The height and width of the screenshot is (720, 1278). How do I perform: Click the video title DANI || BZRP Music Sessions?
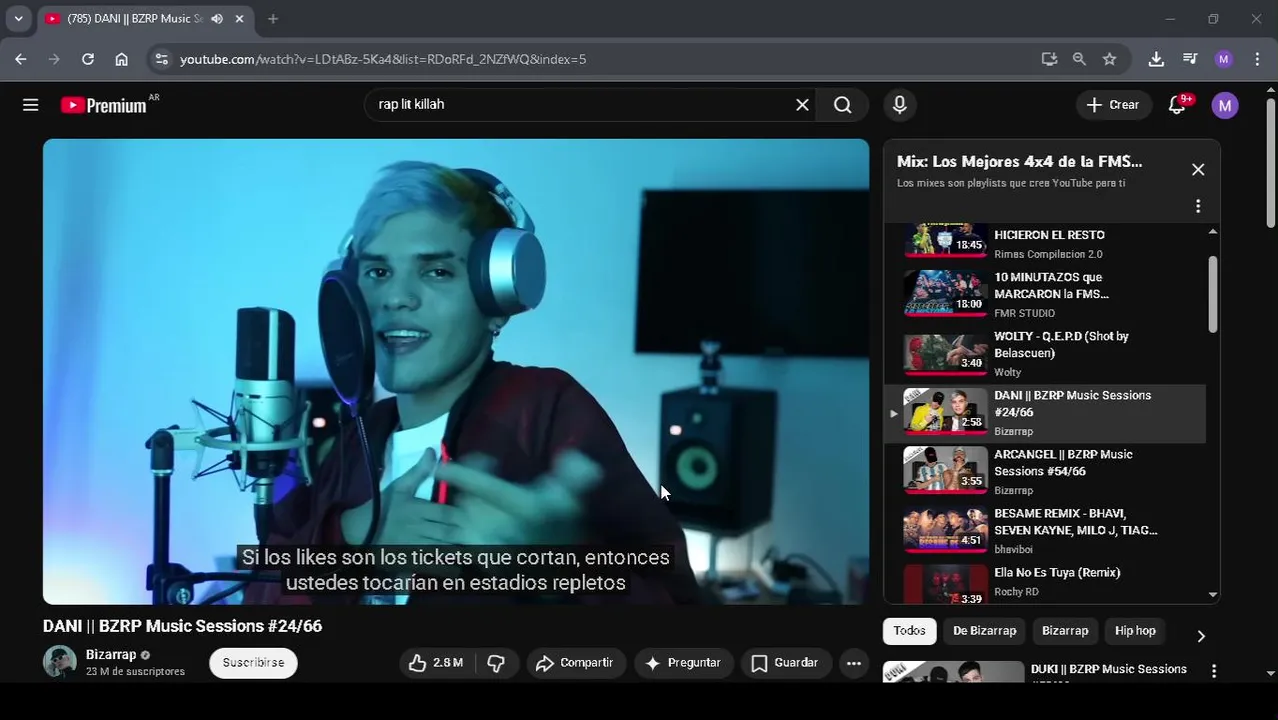[182, 626]
